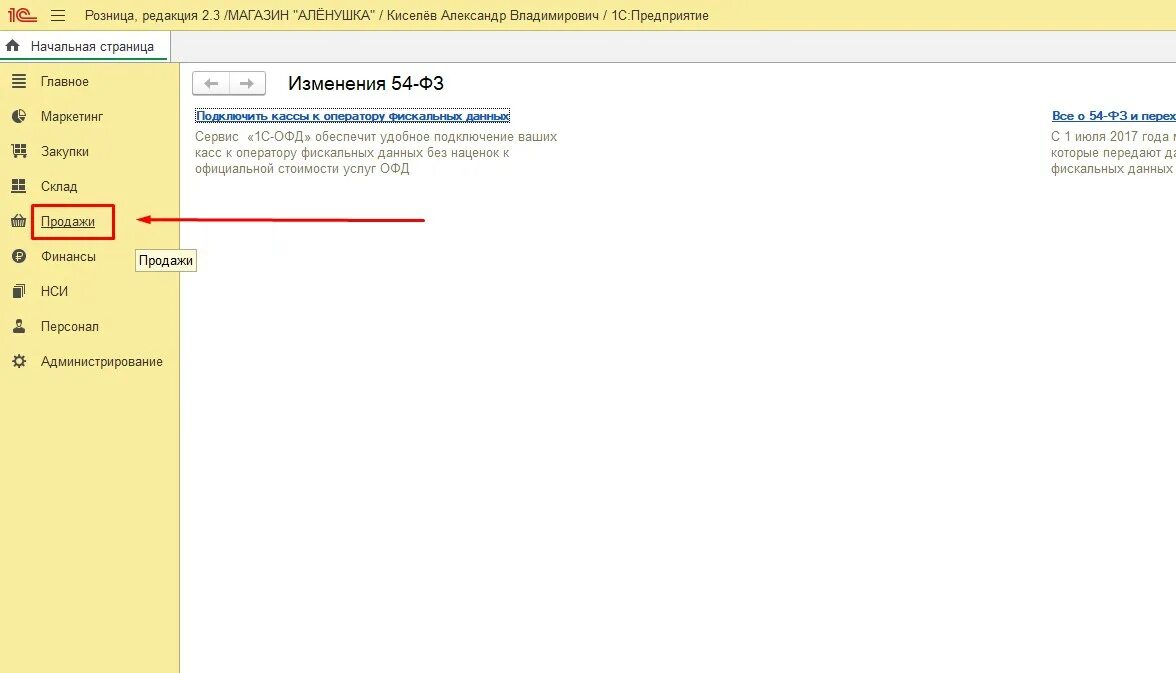Click the Персонал person icon
The height and width of the screenshot is (673, 1176).
pyautogui.click(x=19, y=326)
